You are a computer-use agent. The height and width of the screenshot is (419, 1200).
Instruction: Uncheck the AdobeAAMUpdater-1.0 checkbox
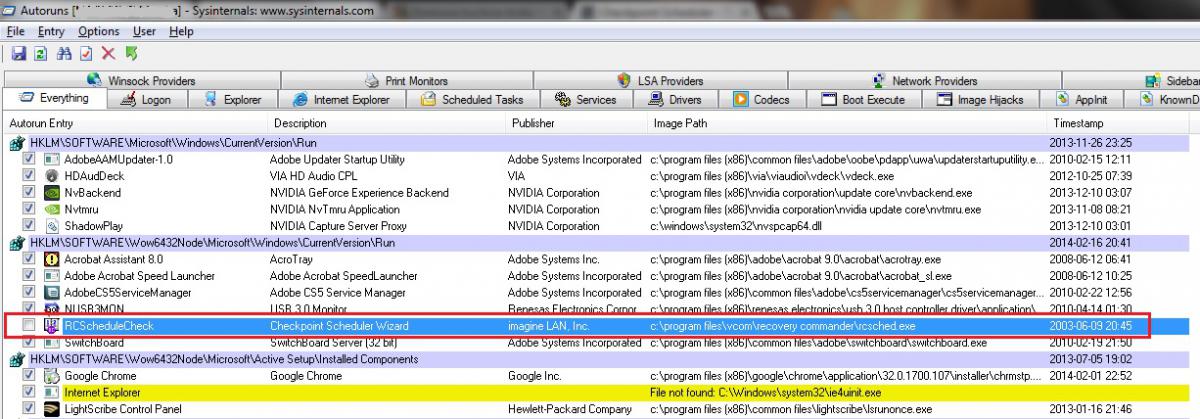click(30, 160)
